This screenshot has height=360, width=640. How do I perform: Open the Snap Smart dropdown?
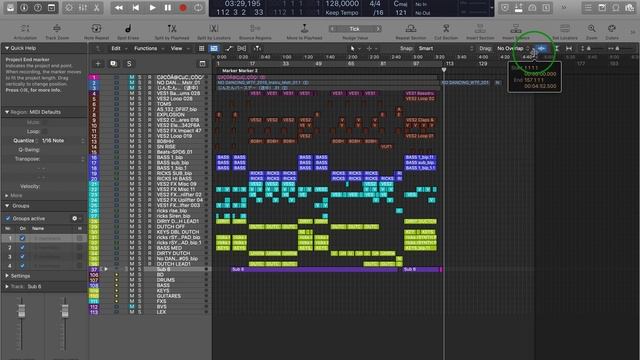pyautogui.click(x=446, y=49)
